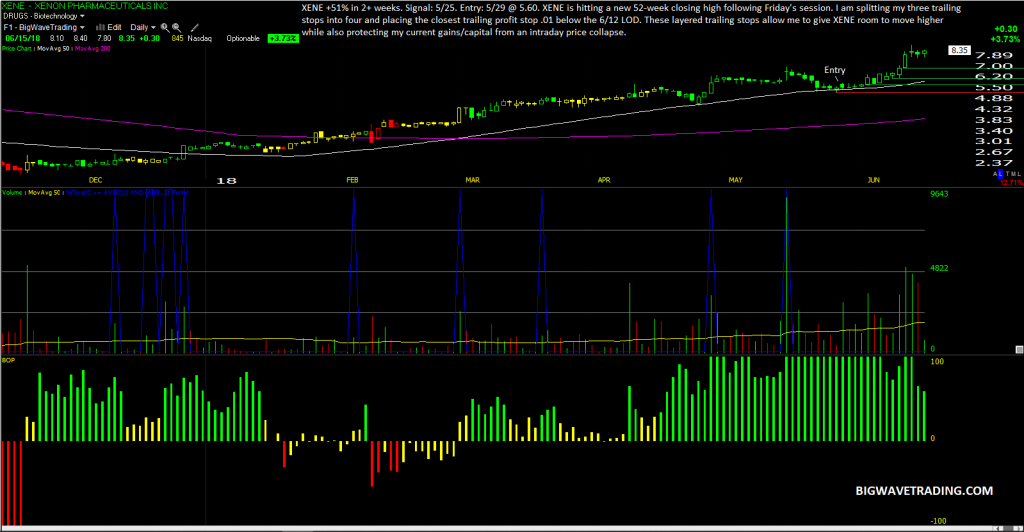
Task: Open the F1 - BigWaveTrading template dropdown
Action: (x=44, y=27)
